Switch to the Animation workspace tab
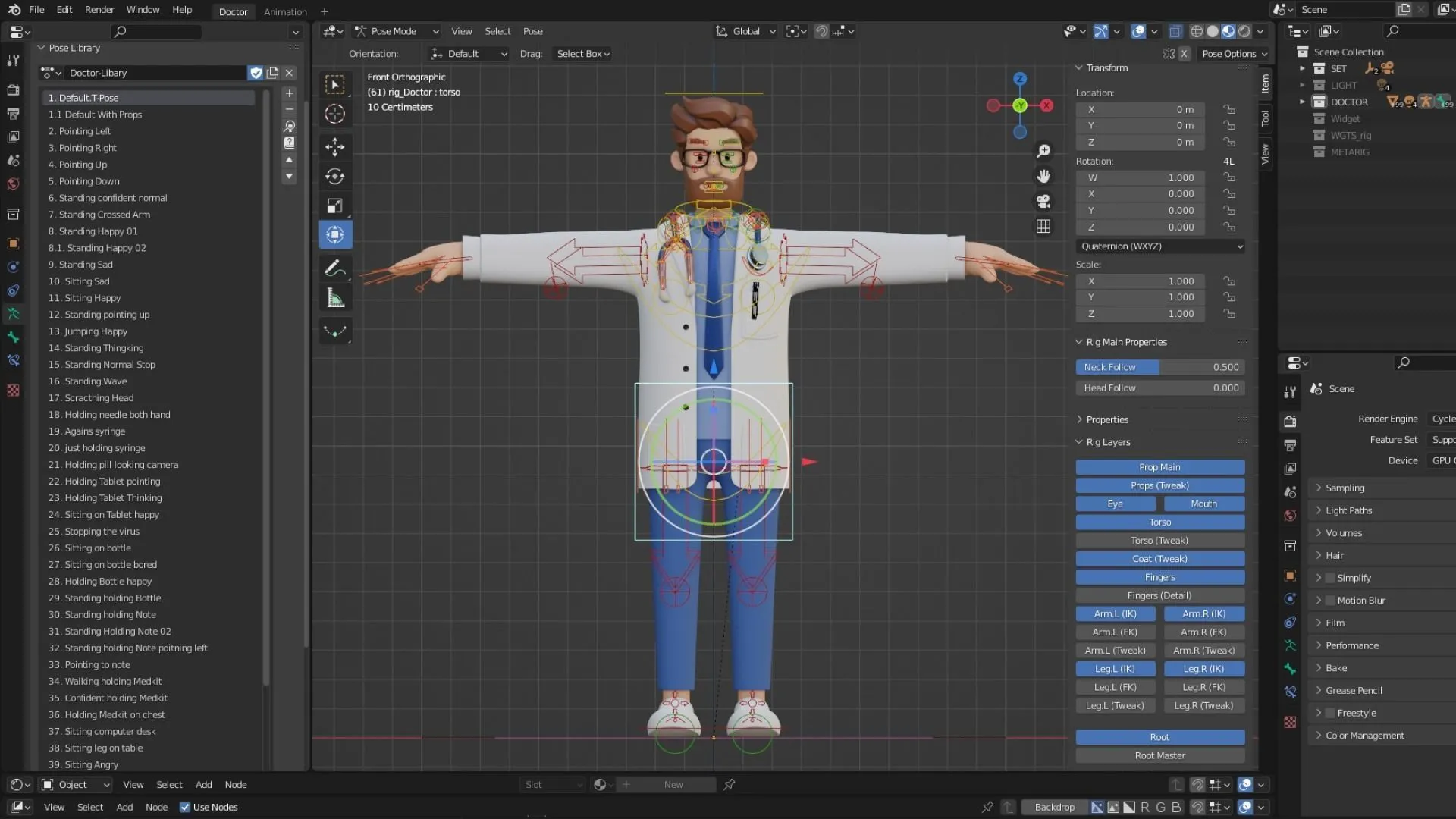 tap(284, 11)
